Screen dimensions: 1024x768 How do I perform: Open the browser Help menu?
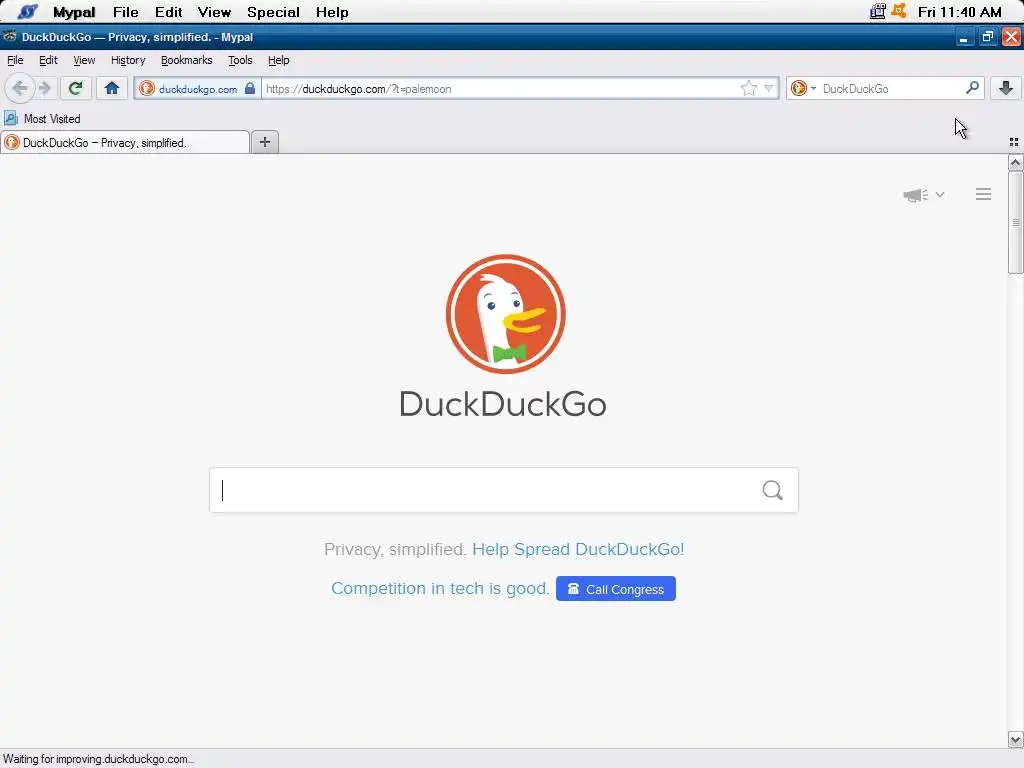pyautogui.click(x=279, y=60)
